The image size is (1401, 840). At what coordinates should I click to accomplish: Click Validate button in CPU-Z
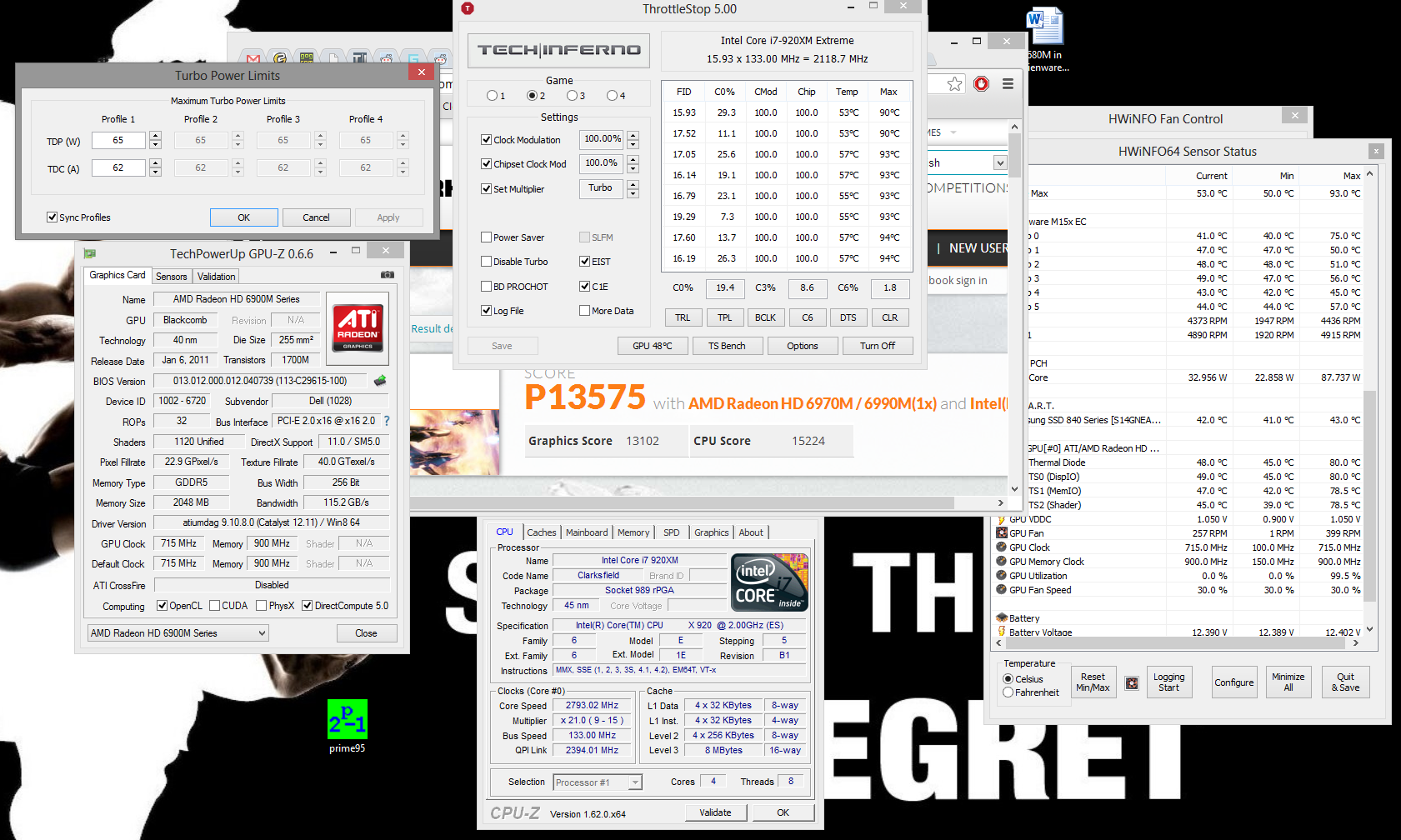point(715,812)
